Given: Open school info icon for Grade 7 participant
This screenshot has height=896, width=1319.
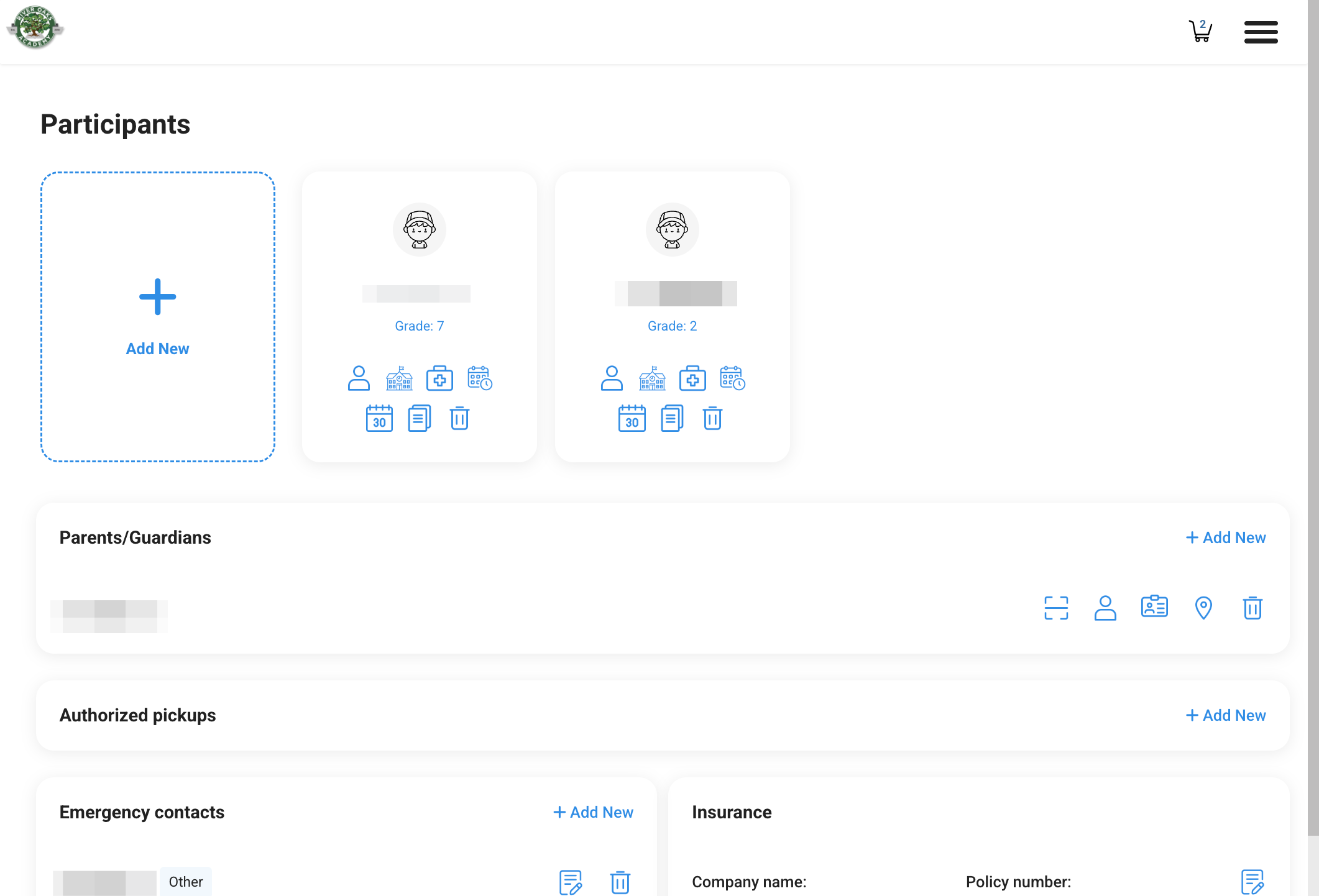Looking at the screenshot, I should pyautogui.click(x=399, y=378).
